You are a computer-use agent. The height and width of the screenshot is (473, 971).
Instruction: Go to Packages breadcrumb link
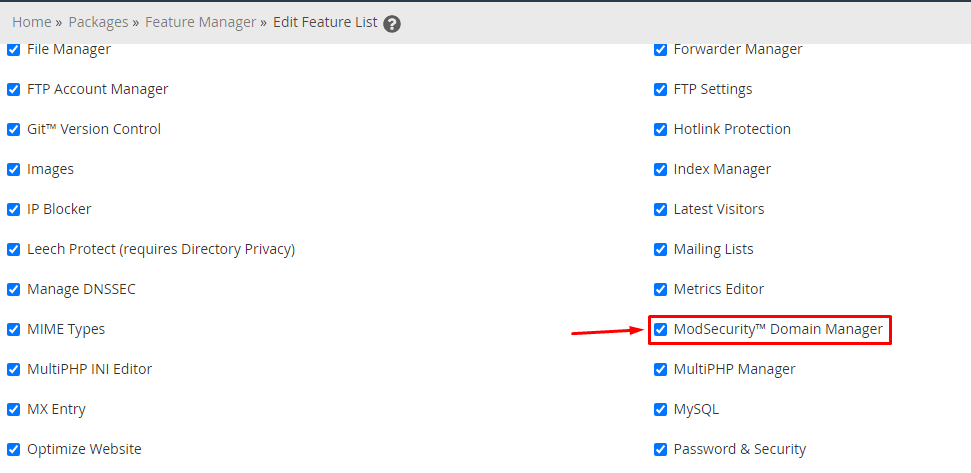pyautogui.click(x=98, y=22)
